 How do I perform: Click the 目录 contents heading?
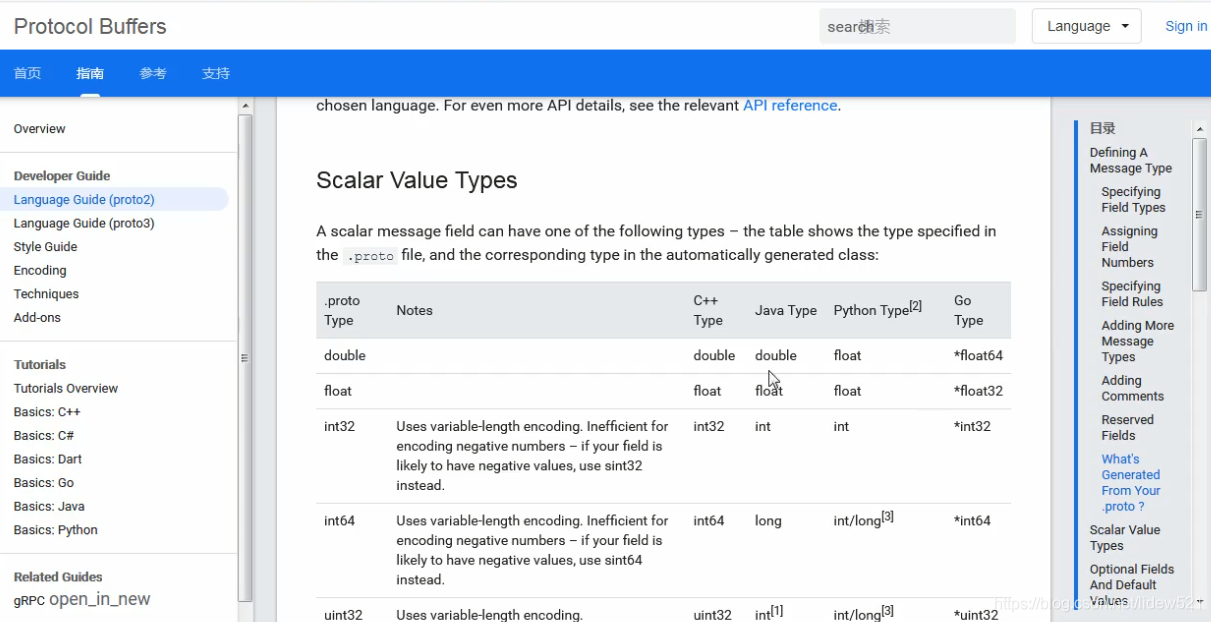(x=1102, y=128)
